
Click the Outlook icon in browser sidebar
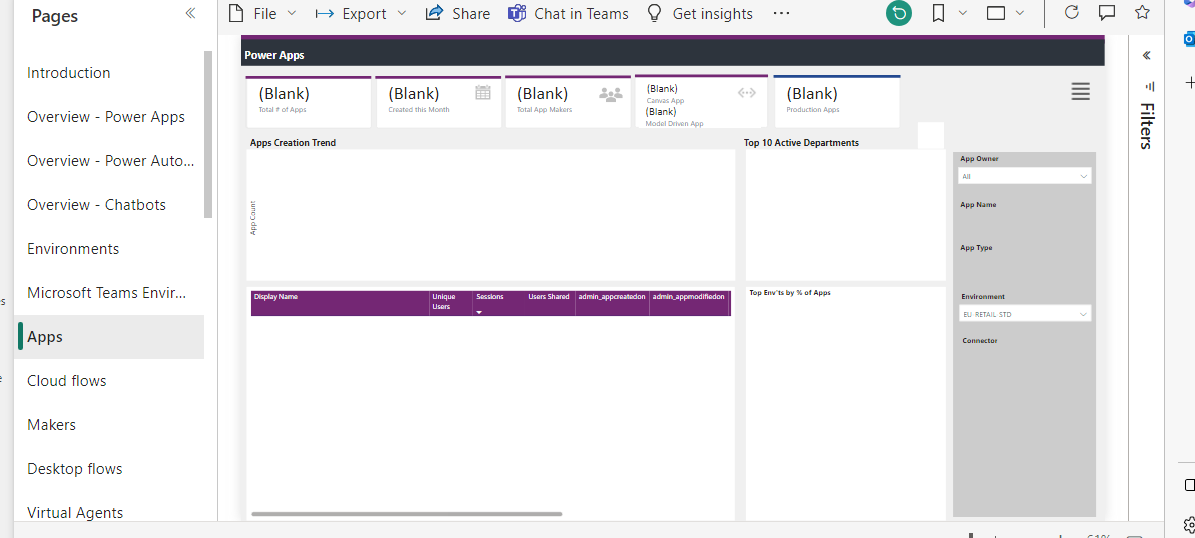[x=1189, y=38]
